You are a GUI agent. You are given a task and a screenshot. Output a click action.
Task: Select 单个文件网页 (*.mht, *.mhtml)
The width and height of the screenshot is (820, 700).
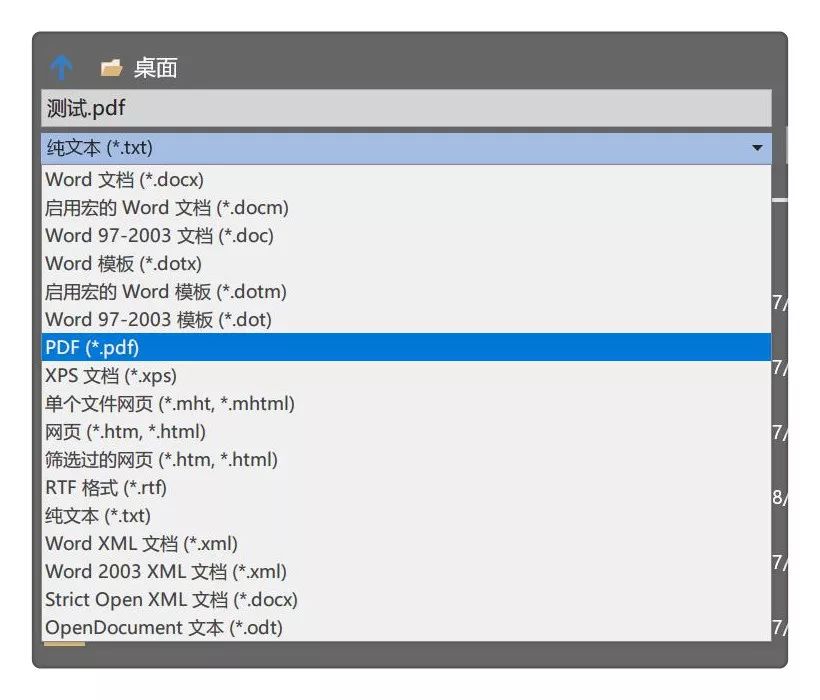tap(406, 404)
